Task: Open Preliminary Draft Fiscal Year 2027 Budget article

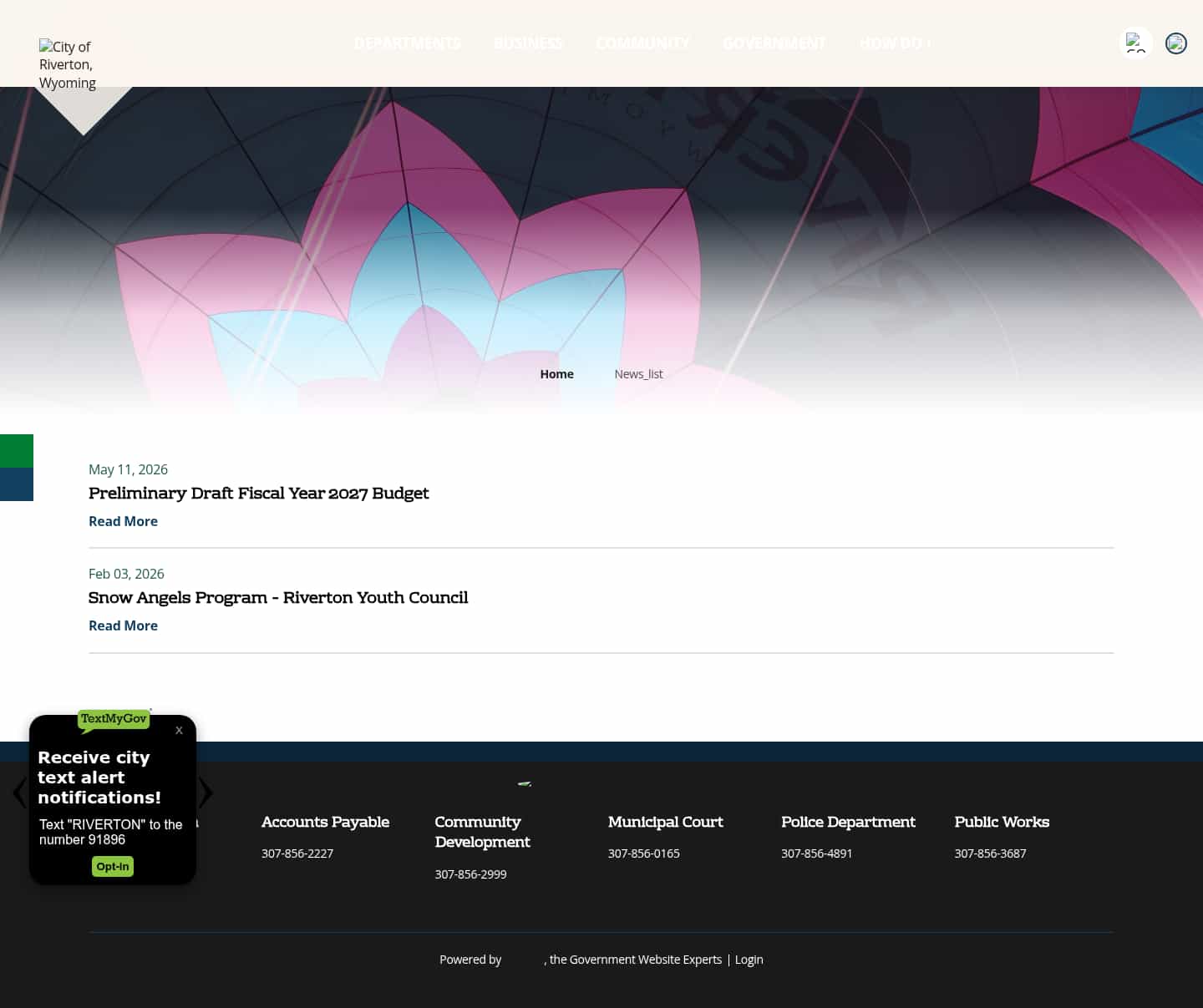Action: (258, 494)
